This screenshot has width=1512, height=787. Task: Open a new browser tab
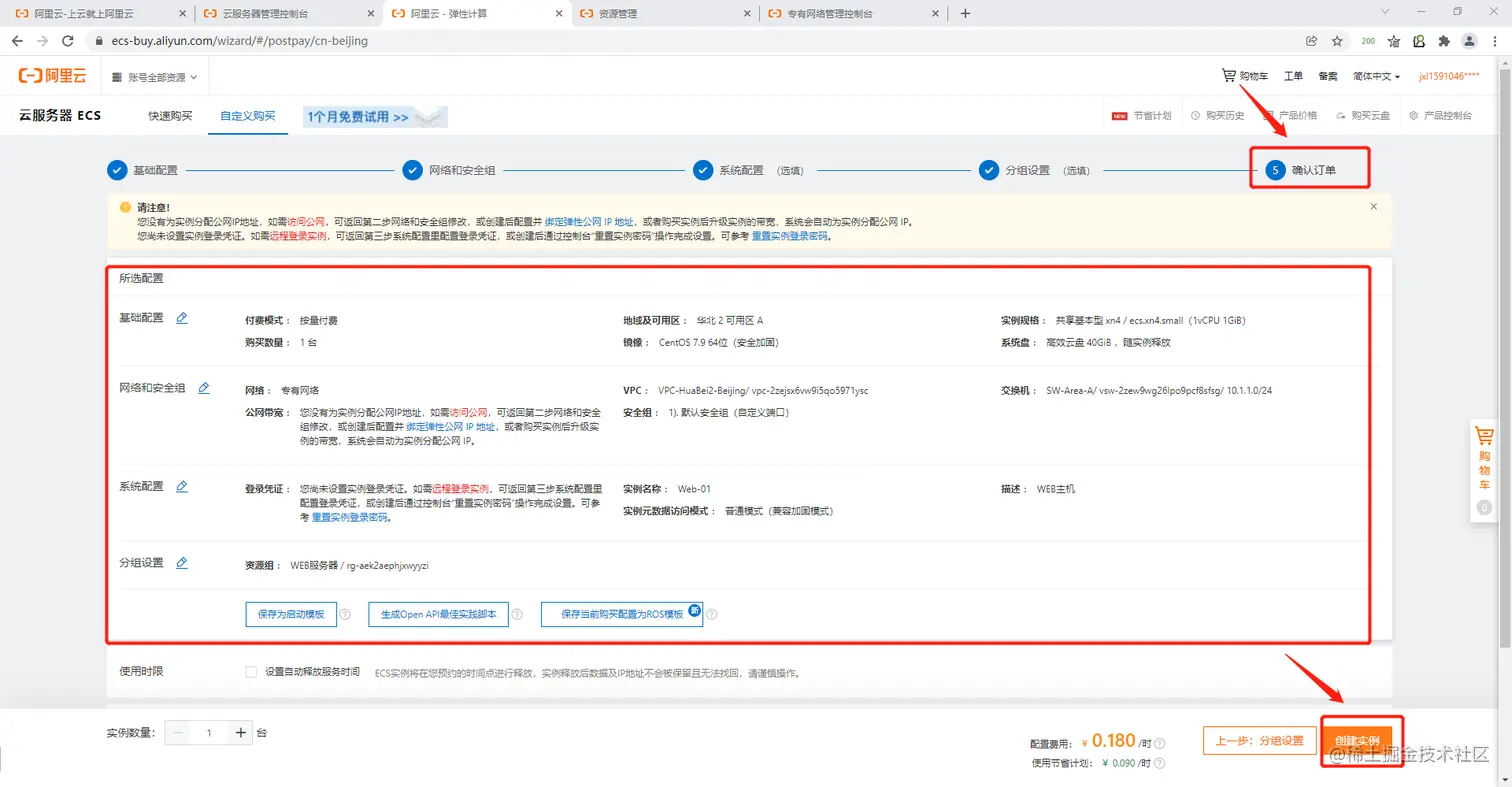[x=965, y=14]
